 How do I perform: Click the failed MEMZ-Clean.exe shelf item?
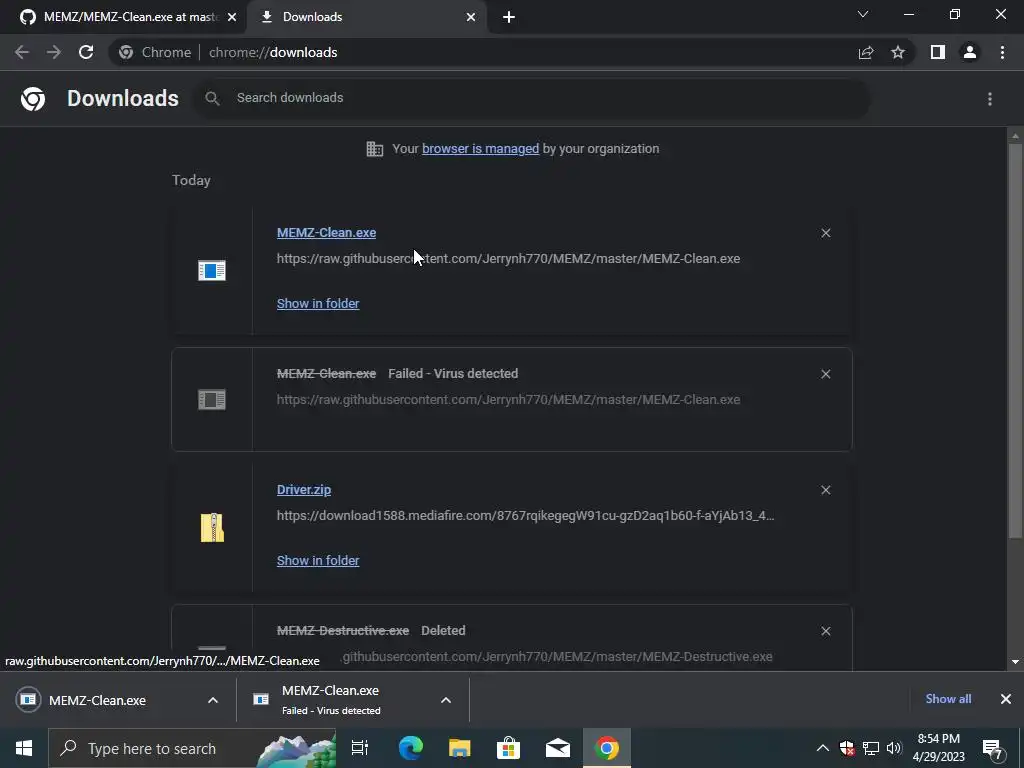point(330,699)
